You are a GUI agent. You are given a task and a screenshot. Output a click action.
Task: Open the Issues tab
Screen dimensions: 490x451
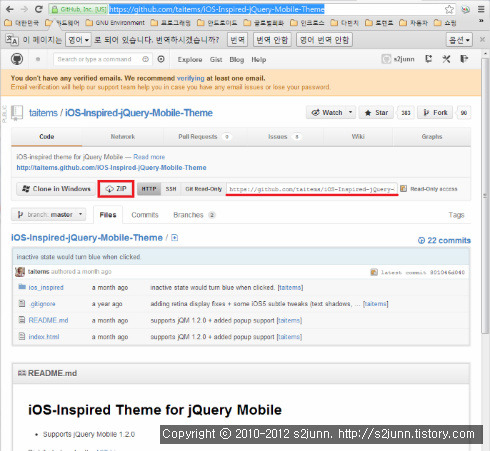284,137
